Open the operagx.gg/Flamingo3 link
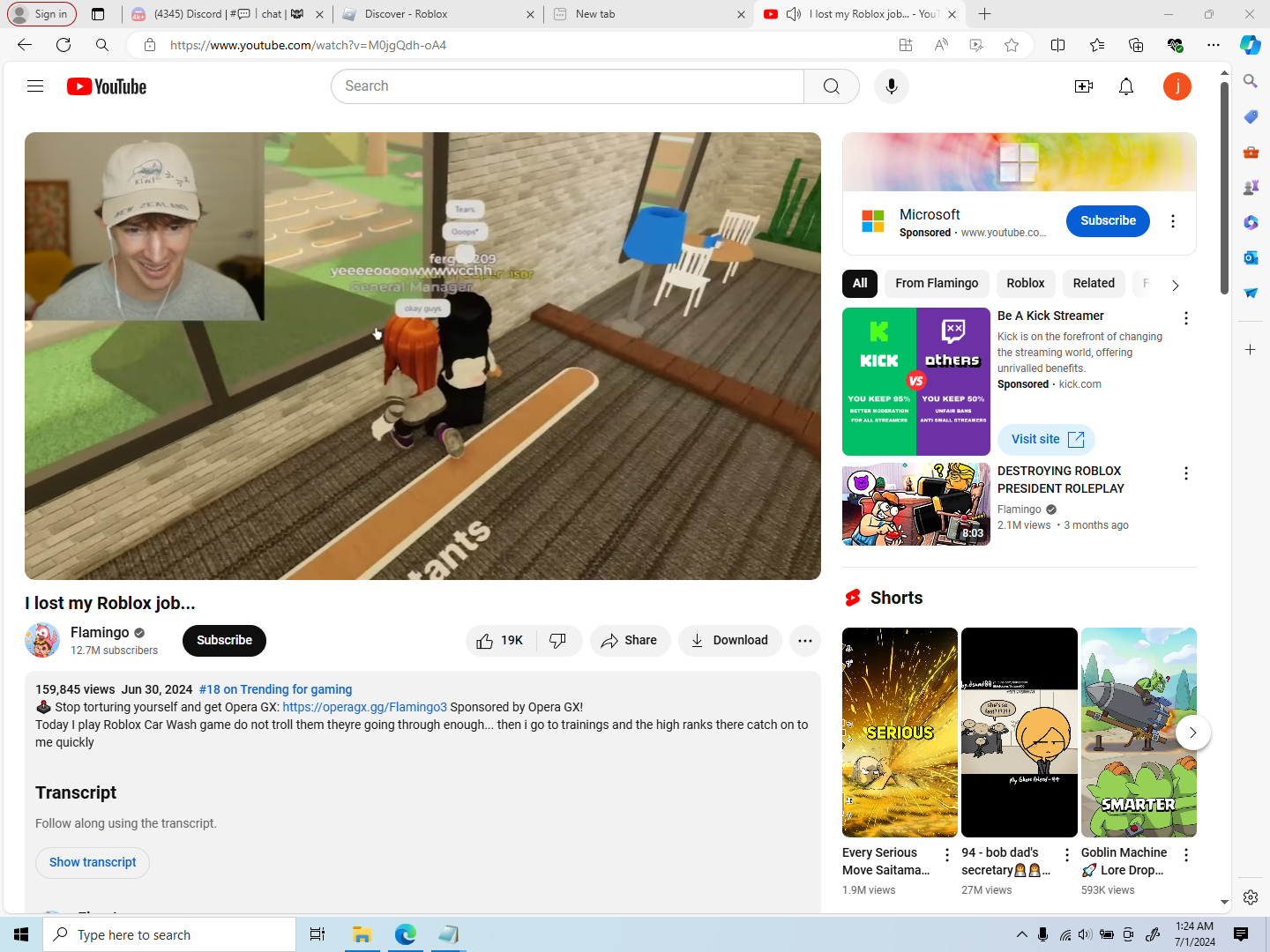 [365, 707]
